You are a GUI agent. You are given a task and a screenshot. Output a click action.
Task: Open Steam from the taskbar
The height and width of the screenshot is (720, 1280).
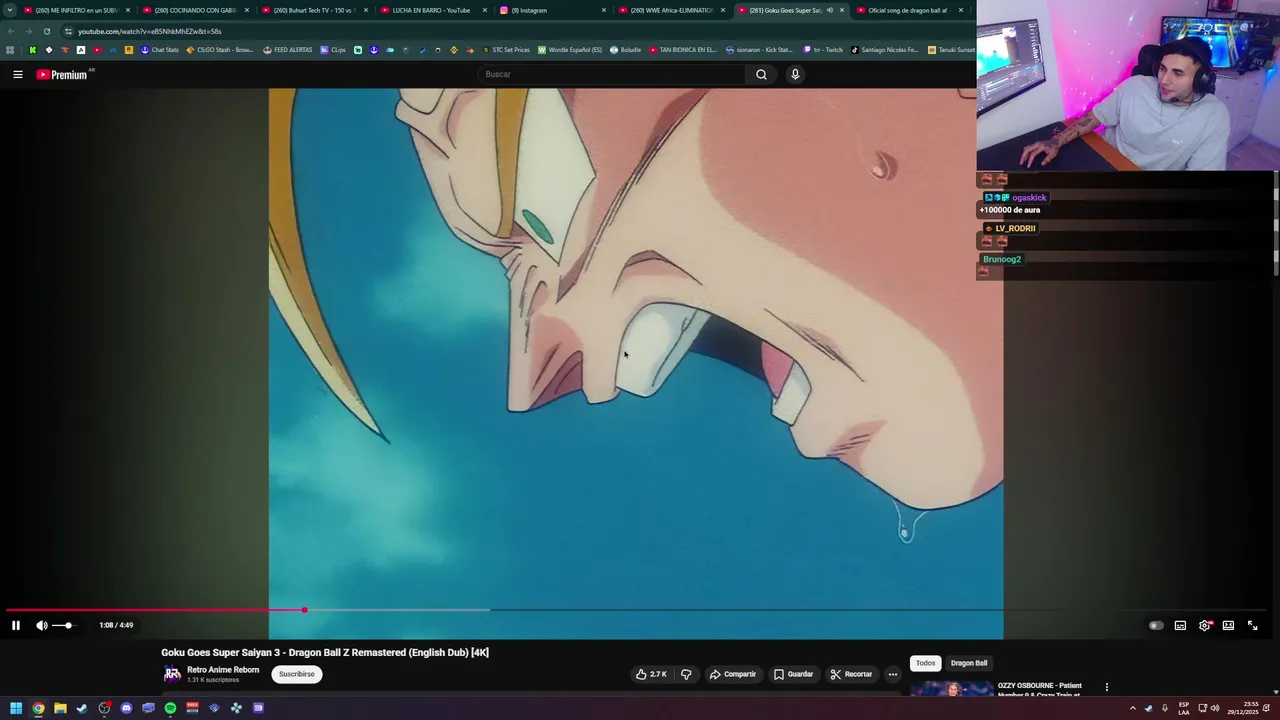[82, 708]
